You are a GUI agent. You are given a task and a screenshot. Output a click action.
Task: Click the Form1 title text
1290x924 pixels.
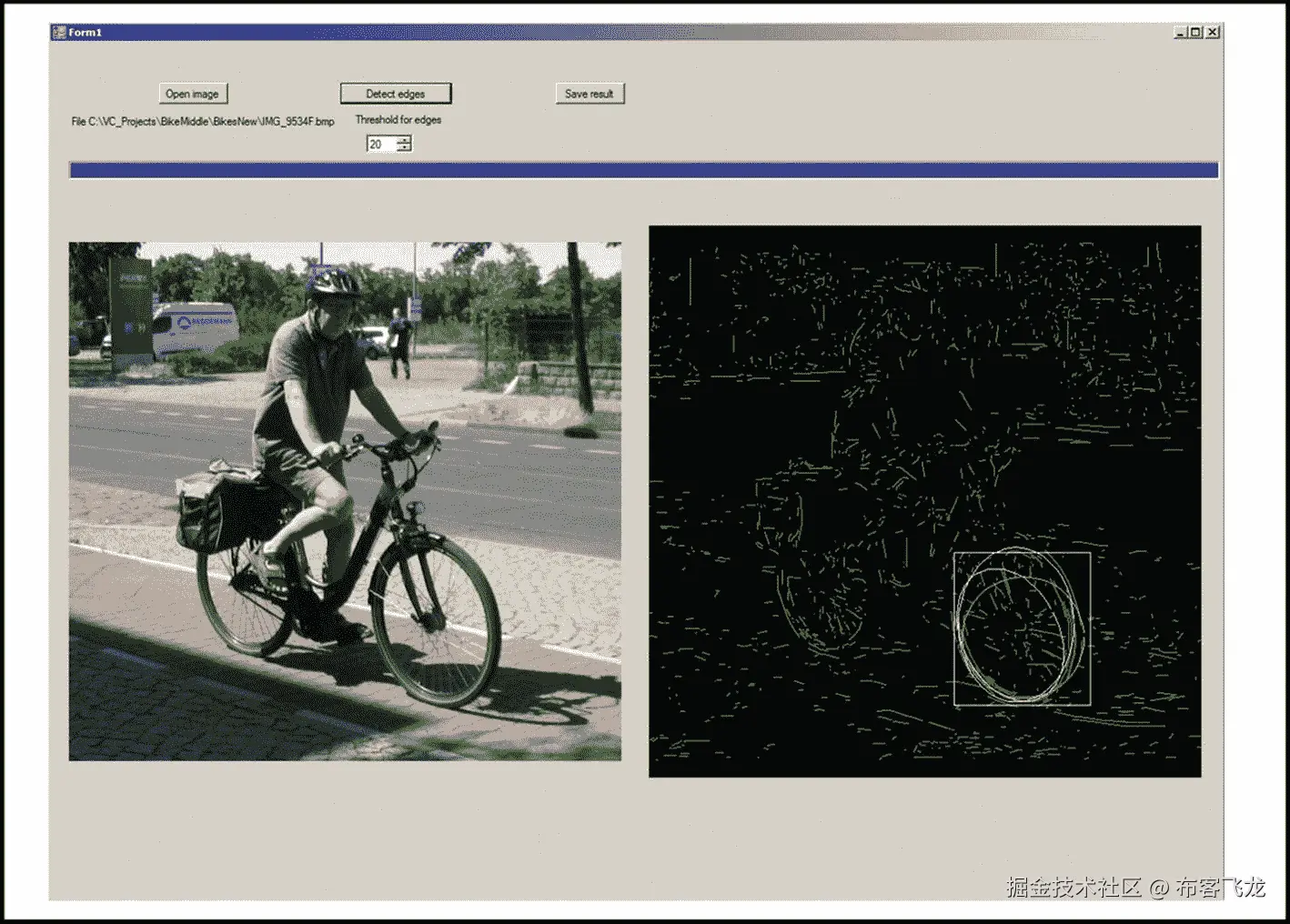coord(86,33)
